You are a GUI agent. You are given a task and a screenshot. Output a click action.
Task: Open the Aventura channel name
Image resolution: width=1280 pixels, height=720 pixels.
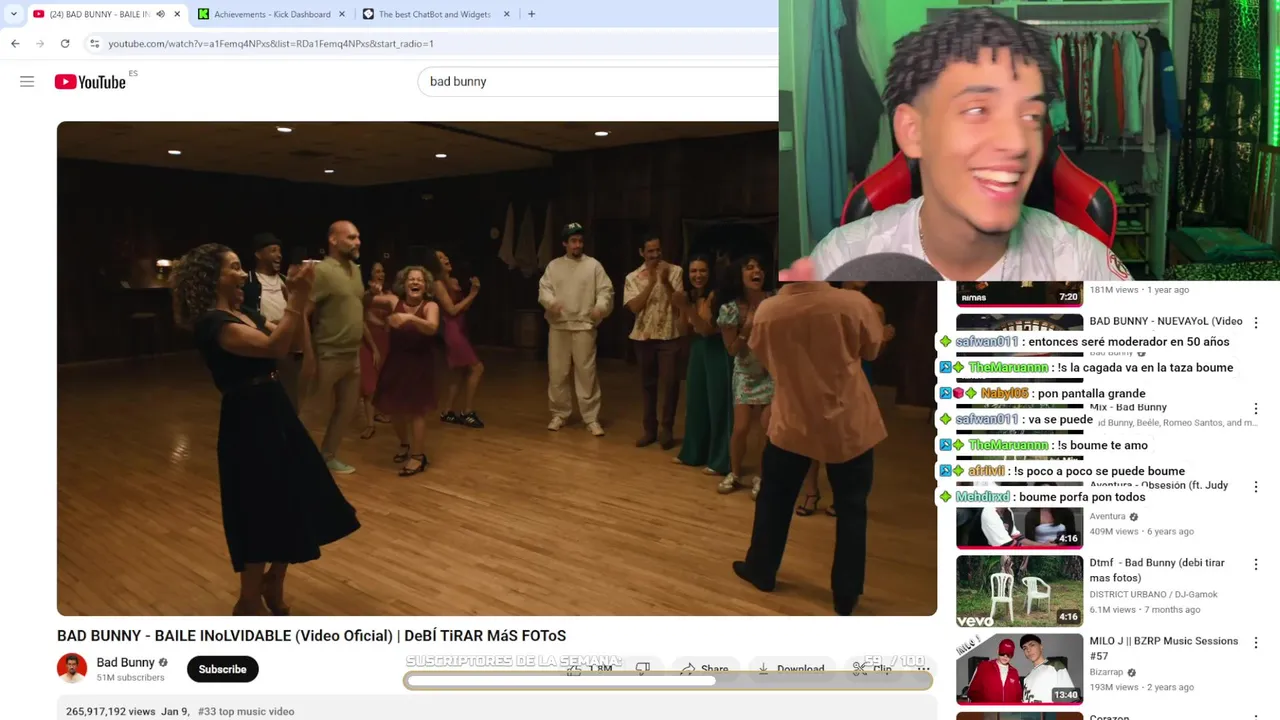1107,516
